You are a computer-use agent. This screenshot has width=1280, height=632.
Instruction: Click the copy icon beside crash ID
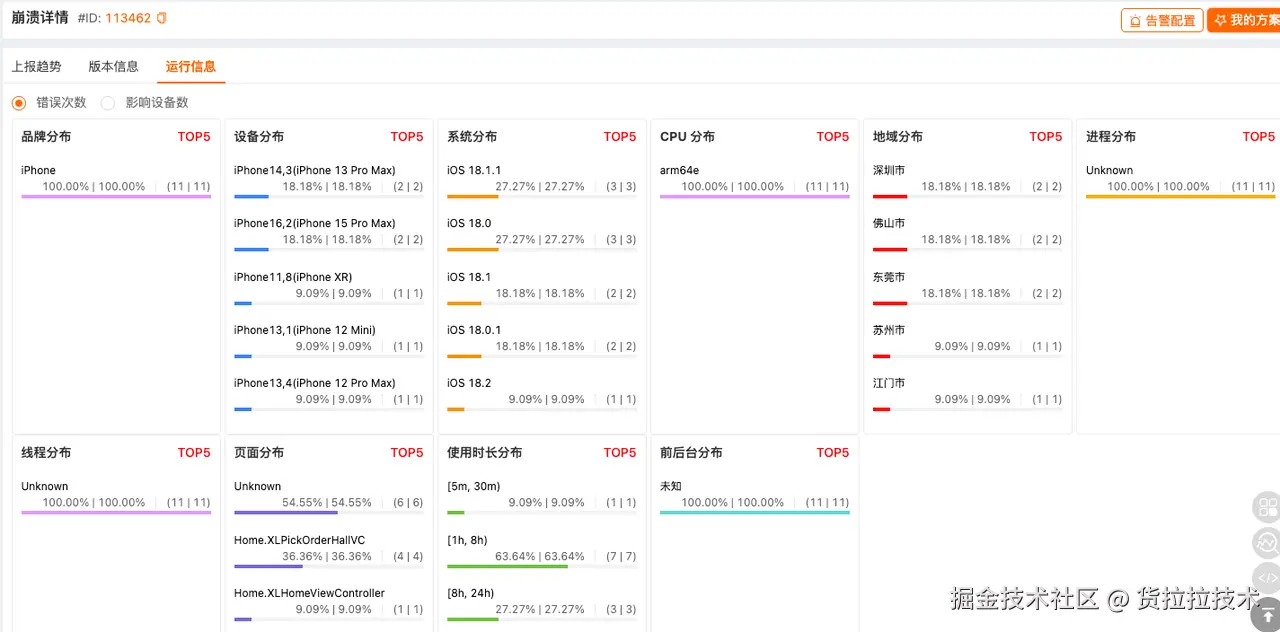pos(162,18)
